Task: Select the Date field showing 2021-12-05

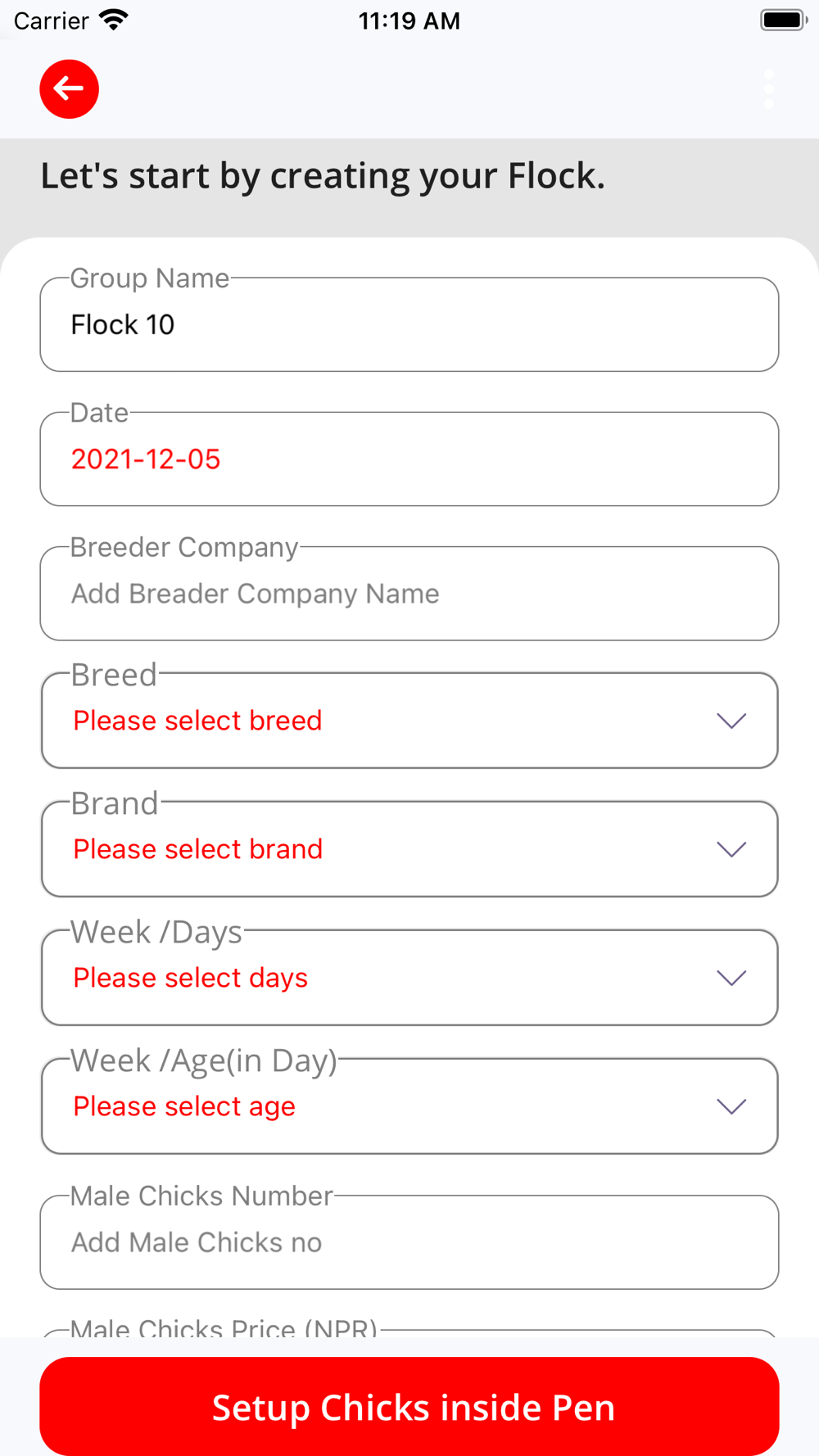Action: coord(409,459)
